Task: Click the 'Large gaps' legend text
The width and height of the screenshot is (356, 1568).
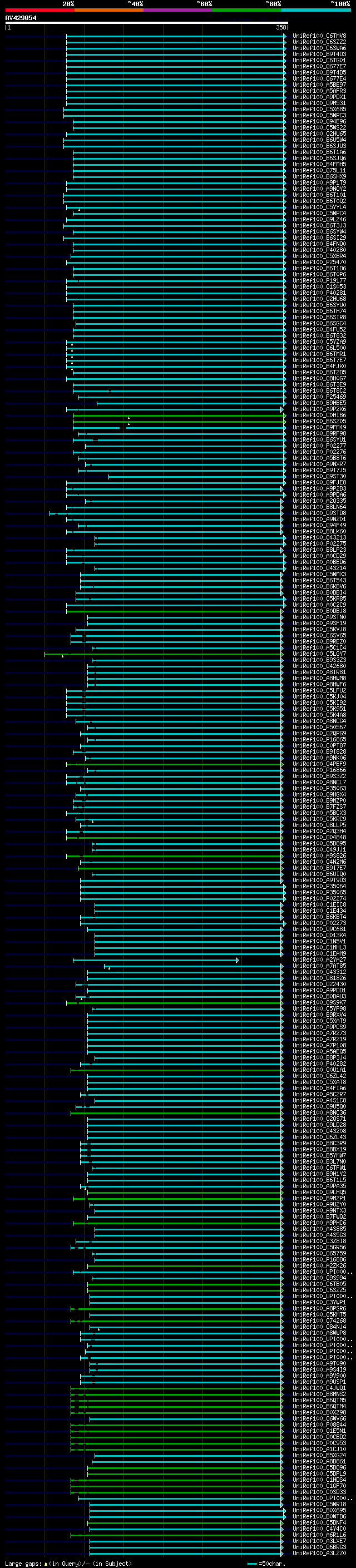Action: click(x=24, y=1563)
